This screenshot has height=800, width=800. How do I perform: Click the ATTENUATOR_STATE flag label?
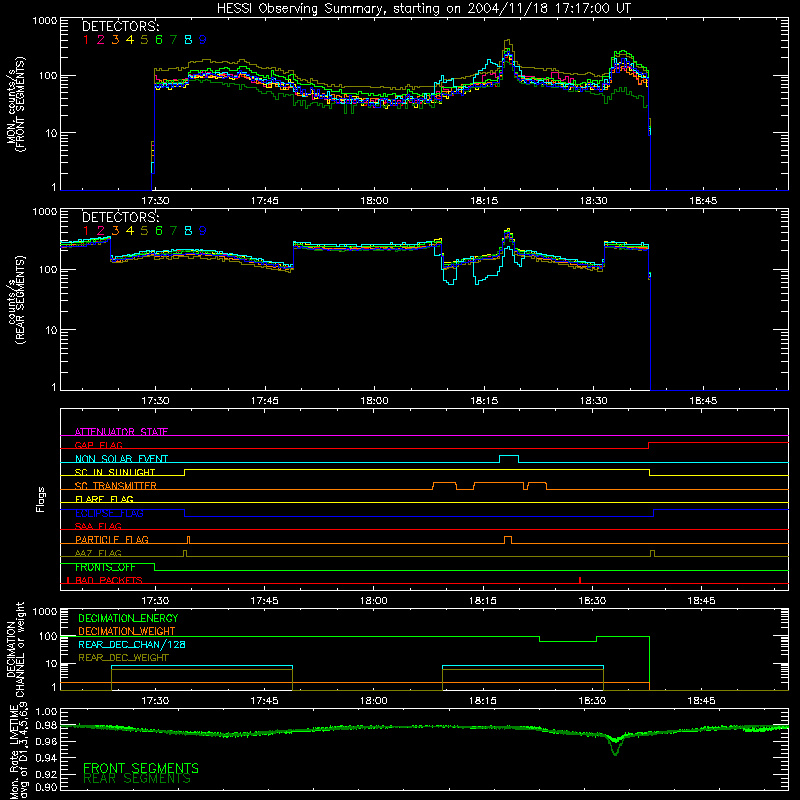tap(121, 432)
